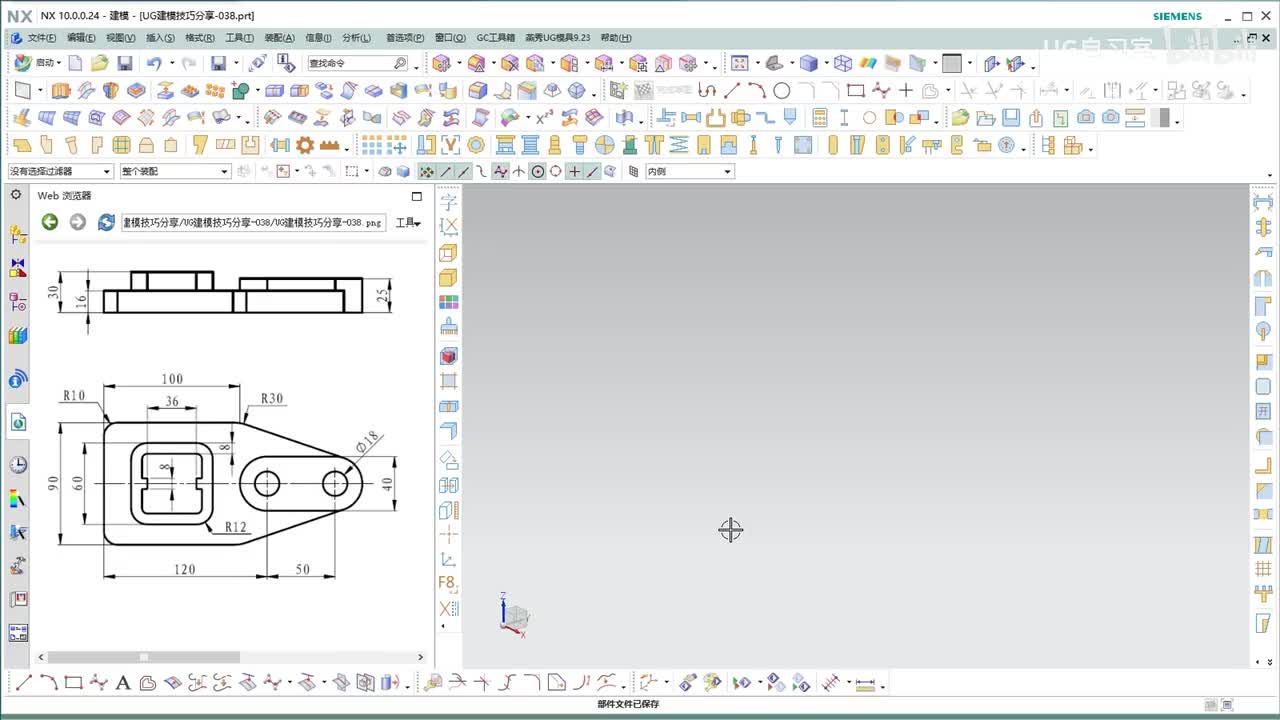Expand the 整个装配 scope dropdown
This screenshot has width=1280, height=720.
(x=175, y=171)
